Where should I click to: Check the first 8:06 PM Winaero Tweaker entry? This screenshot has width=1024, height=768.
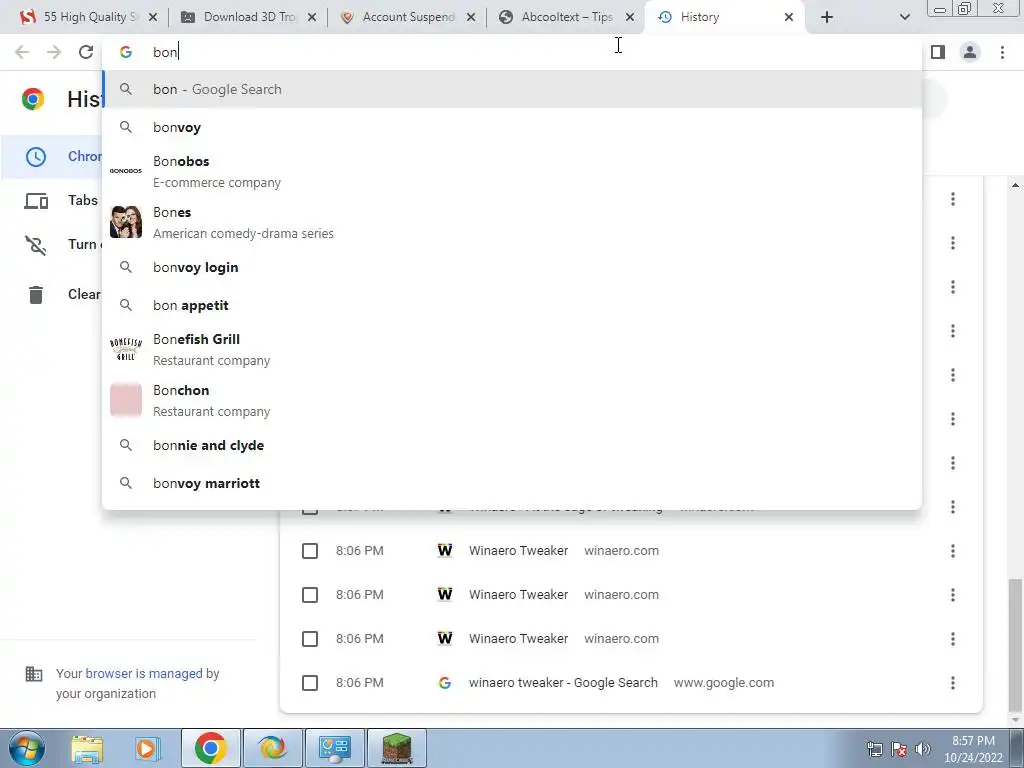[x=310, y=551]
